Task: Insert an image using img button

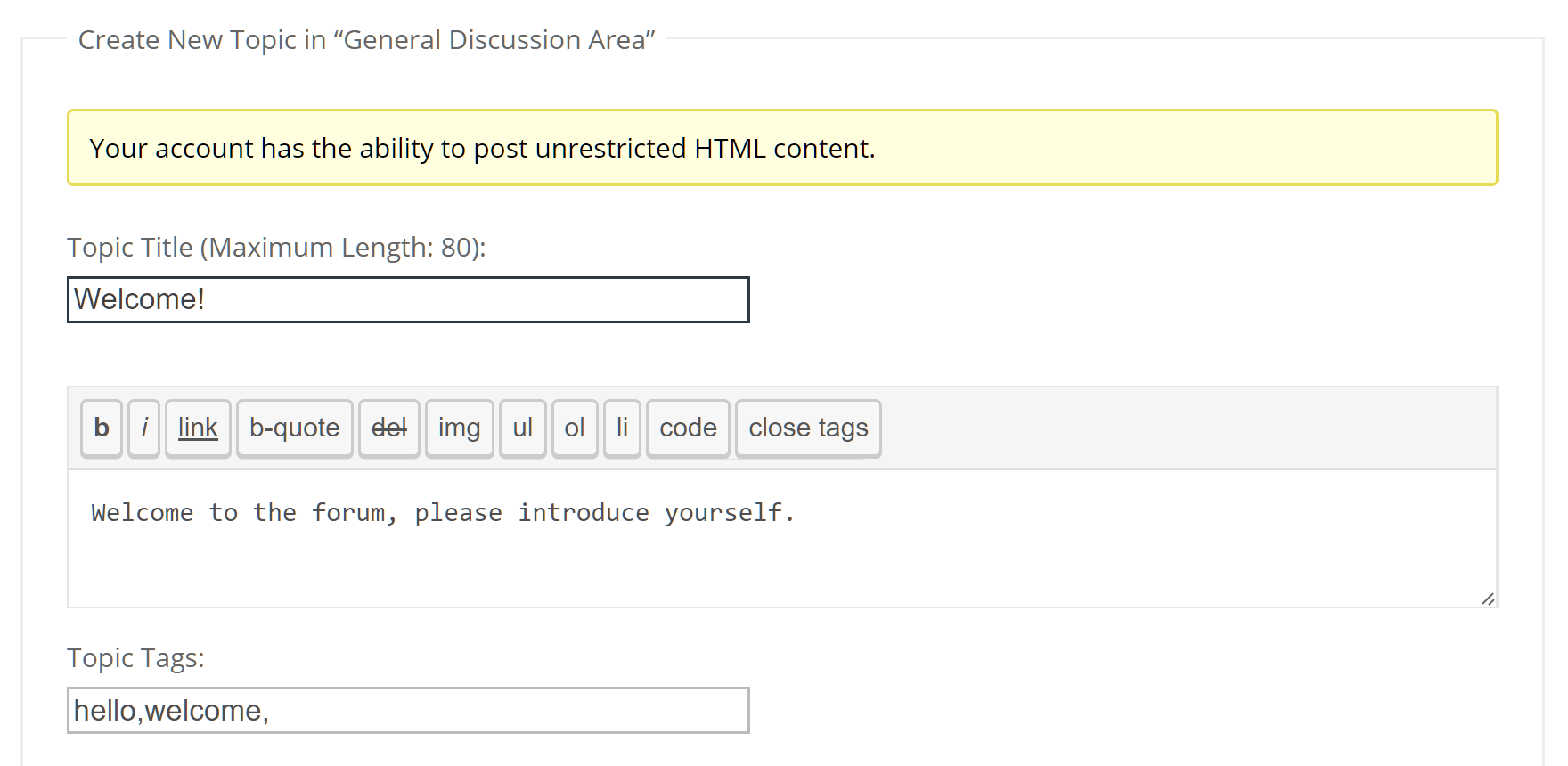Action: point(459,428)
